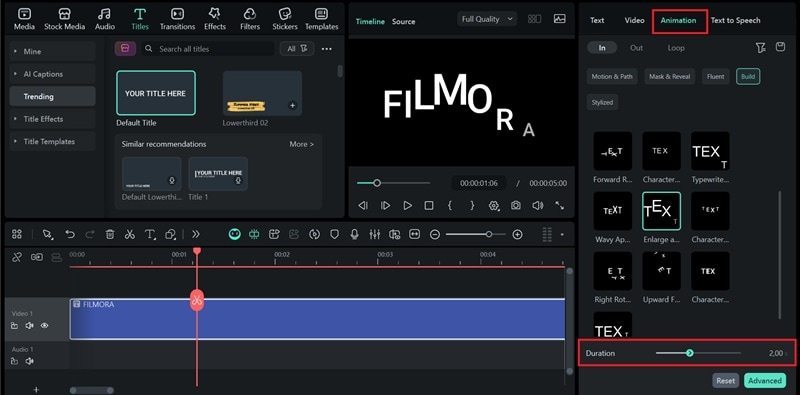This screenshot has height=395, width=800.
Task: Open the Text to Speech tab
Action: pyautogui.click(x=735, y=20)
